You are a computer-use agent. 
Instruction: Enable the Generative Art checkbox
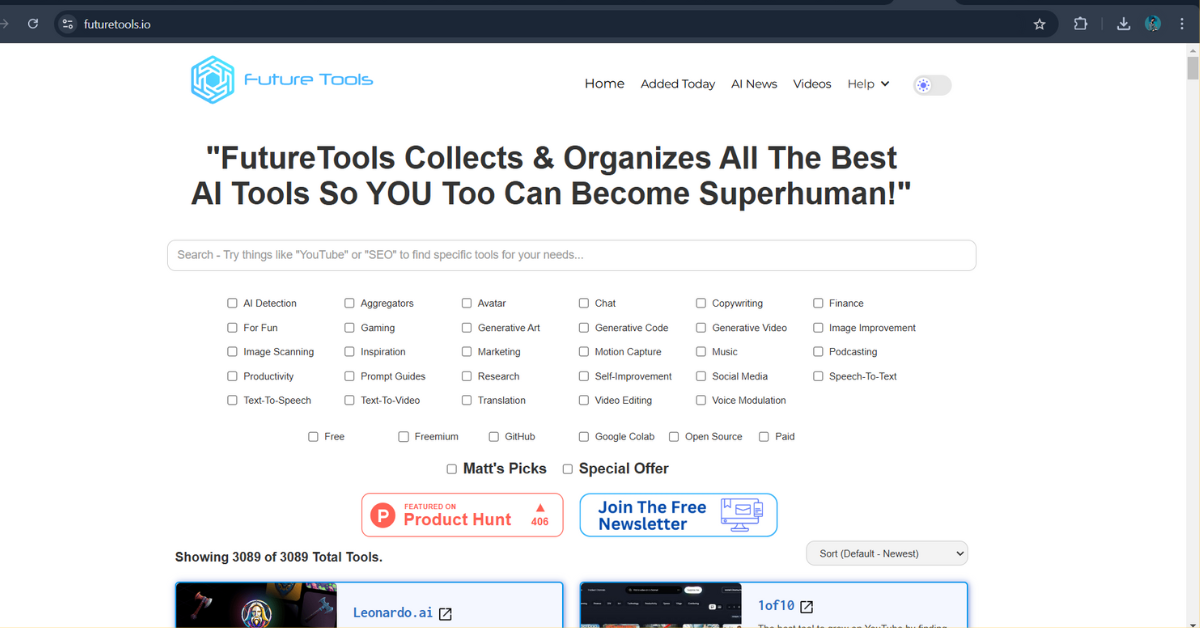[x=466, y=327]
